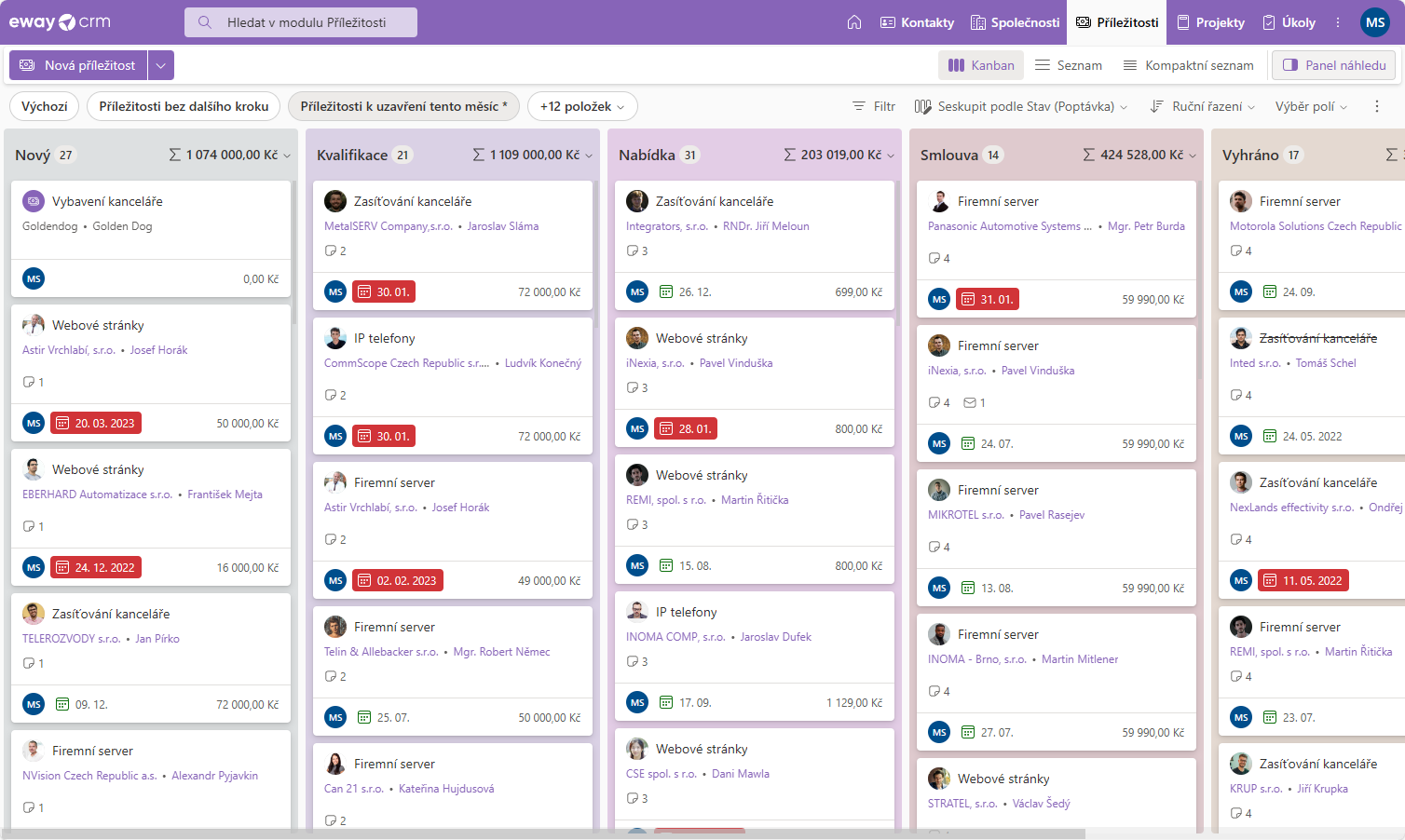Select the Příležitosti module tab
The image size is (1405, 840).
pos(1117,22)
